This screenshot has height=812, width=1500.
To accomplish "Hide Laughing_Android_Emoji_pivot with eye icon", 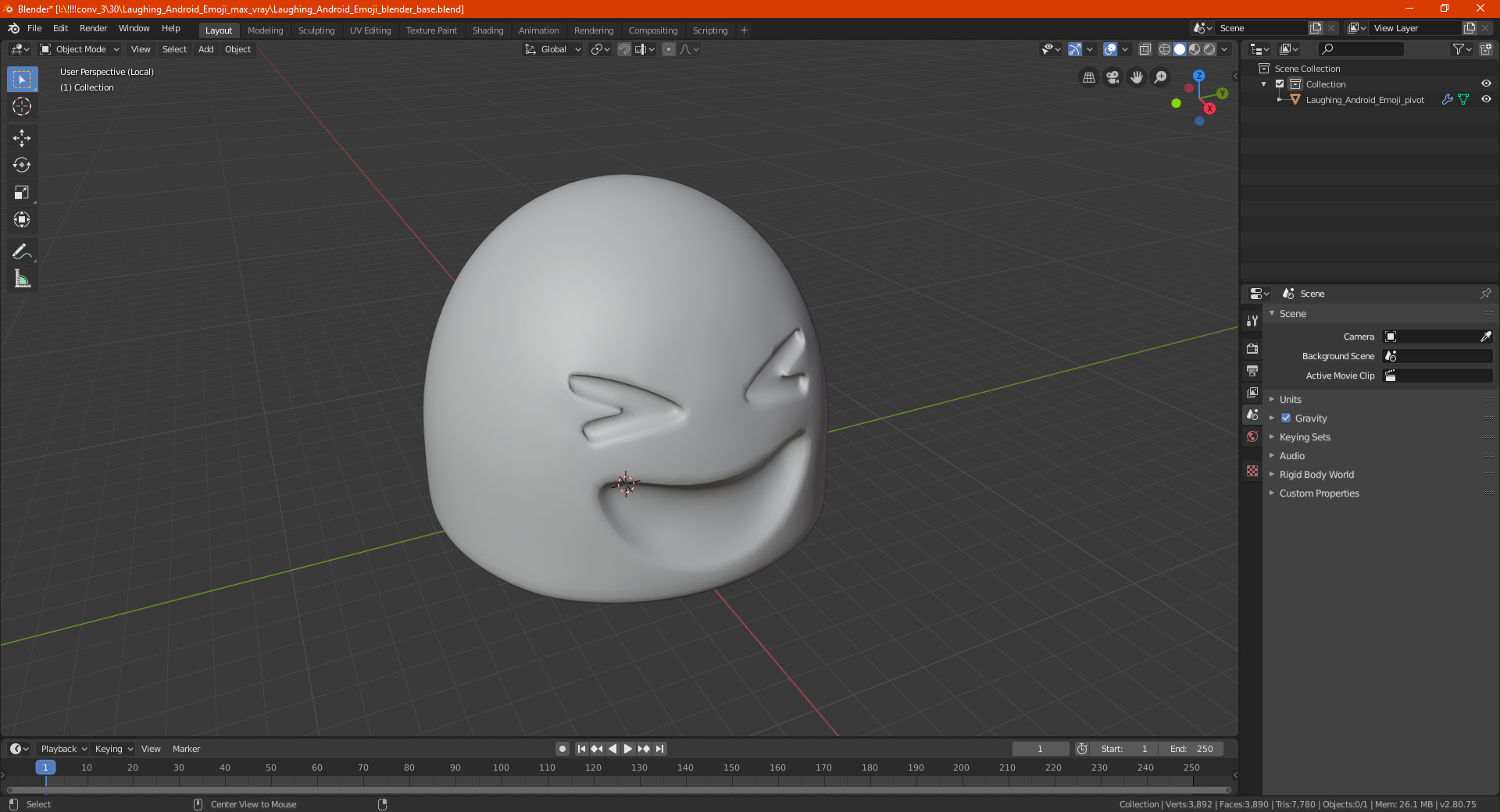I will (1486, 100).
